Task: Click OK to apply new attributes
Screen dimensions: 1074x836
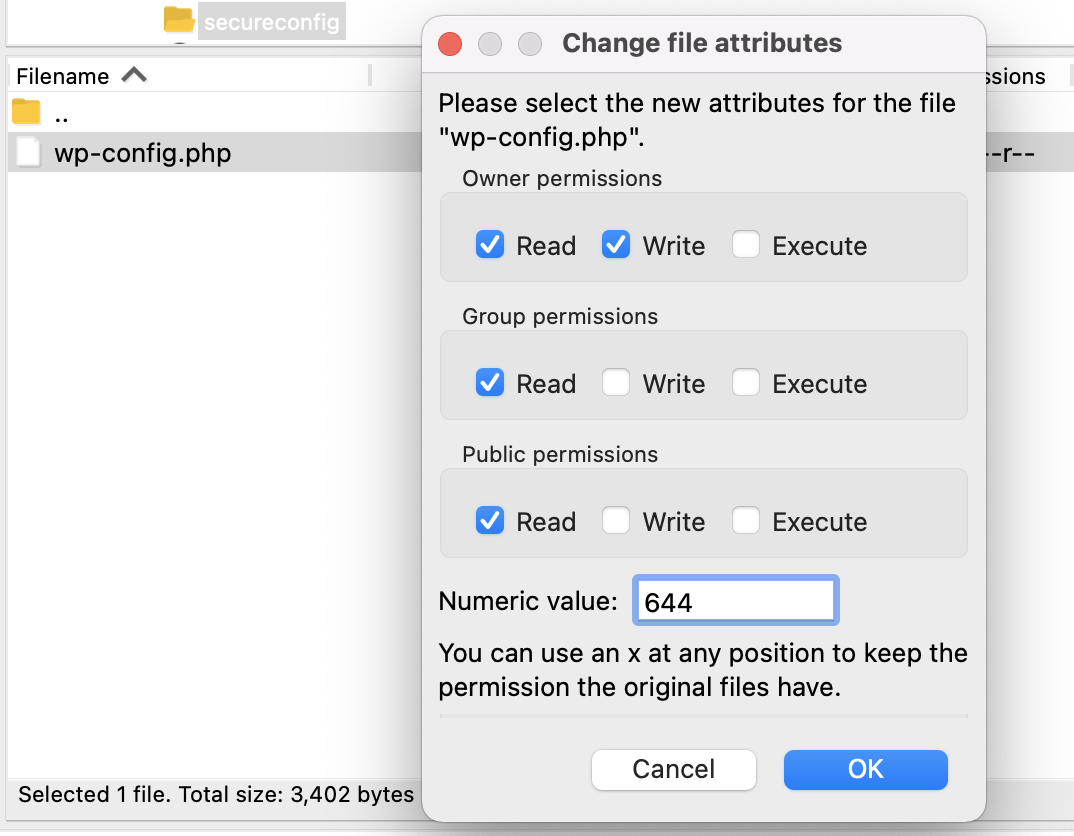Action: 865,769
